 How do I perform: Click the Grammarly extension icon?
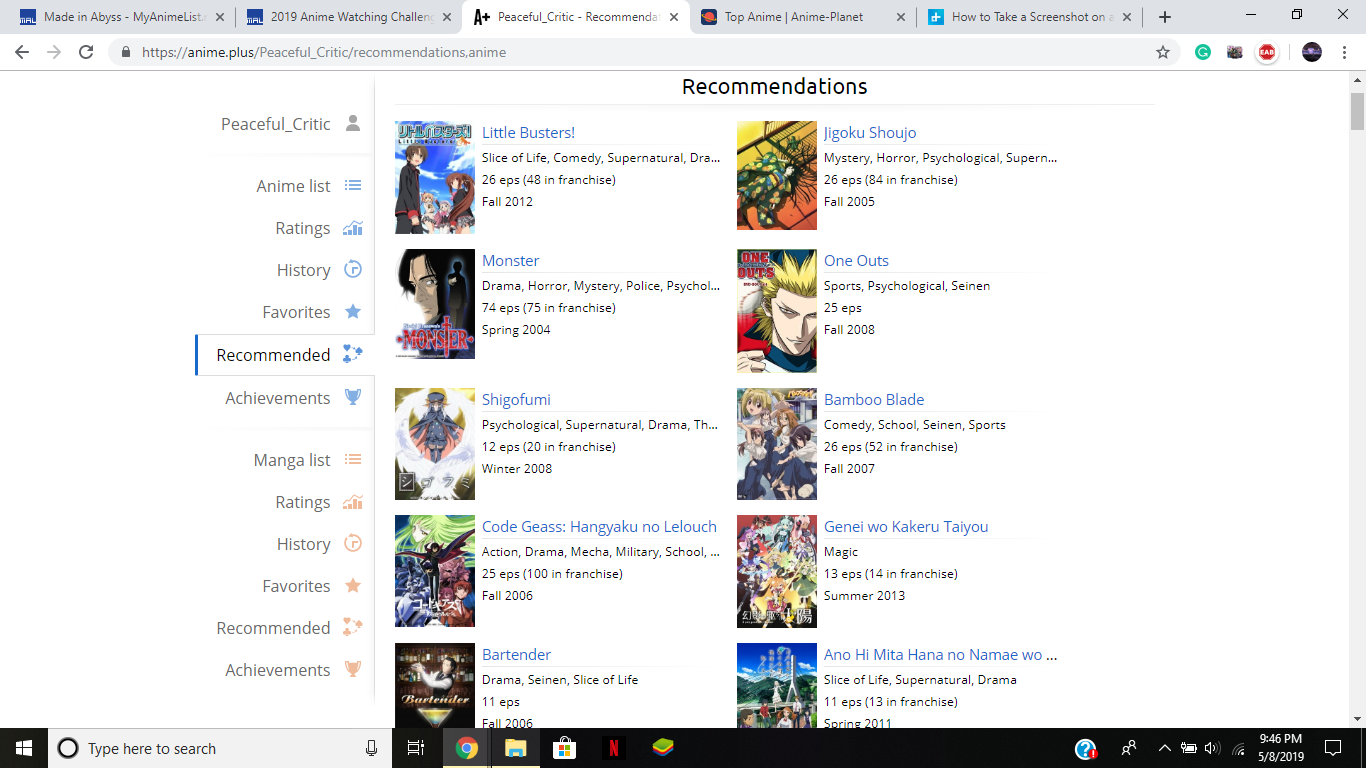[1203, 52]
